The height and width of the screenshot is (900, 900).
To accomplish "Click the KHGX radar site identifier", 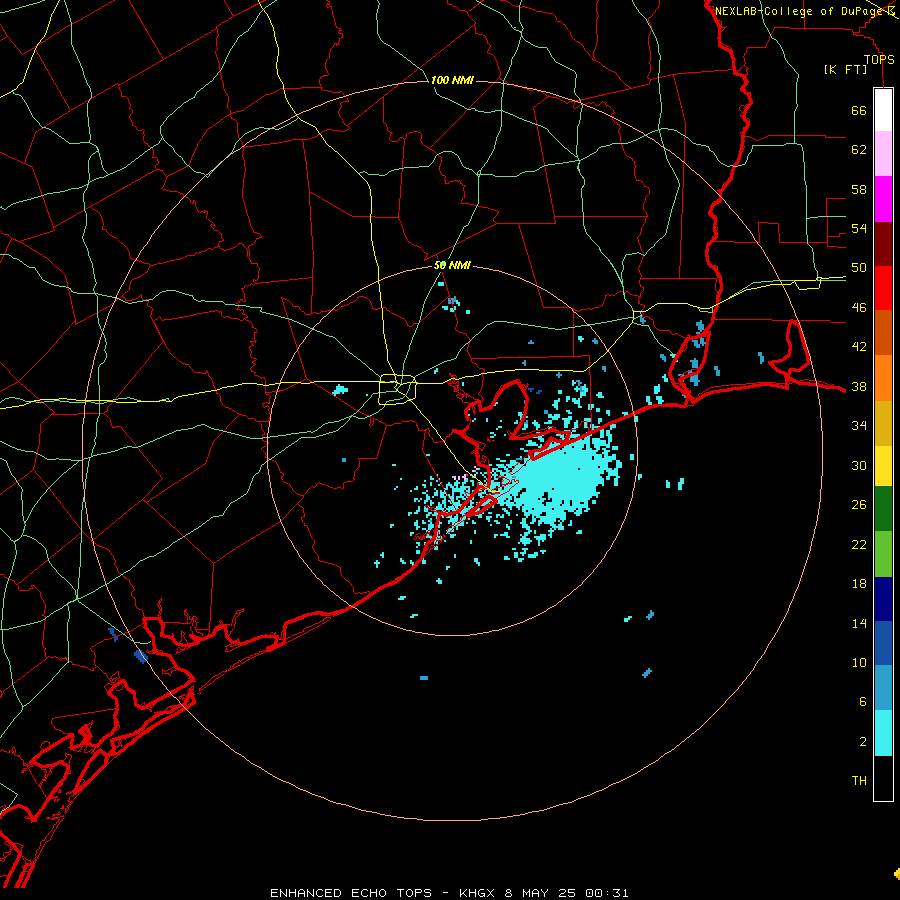I will [479, 893].
